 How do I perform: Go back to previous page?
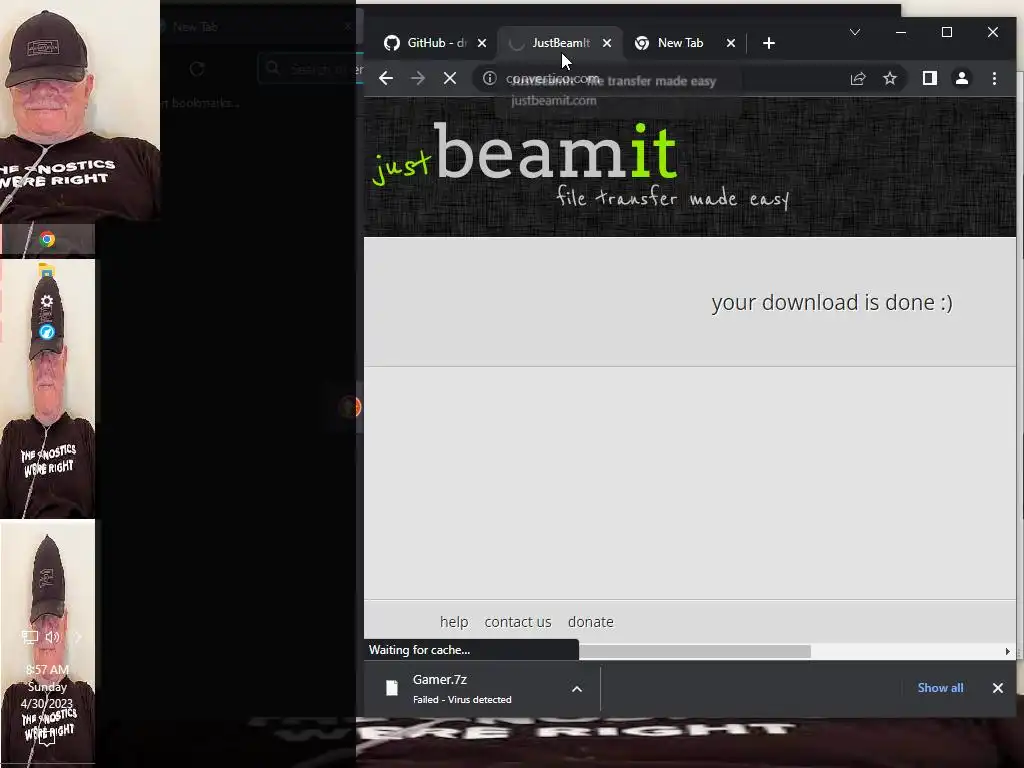386,79
